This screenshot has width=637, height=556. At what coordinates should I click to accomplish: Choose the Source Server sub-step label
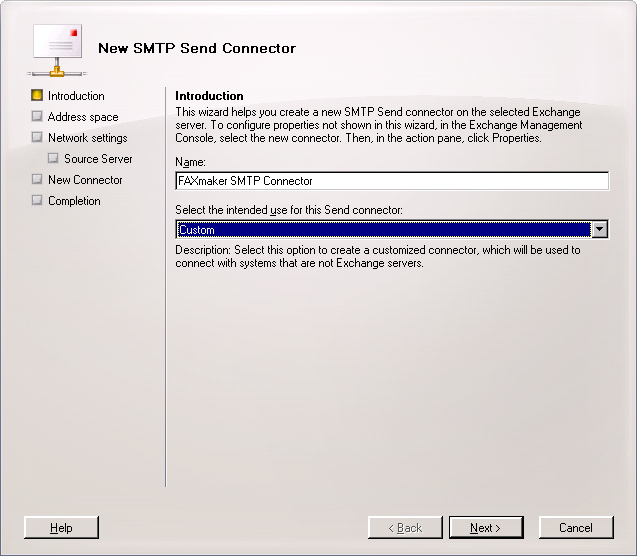[98, 159]
